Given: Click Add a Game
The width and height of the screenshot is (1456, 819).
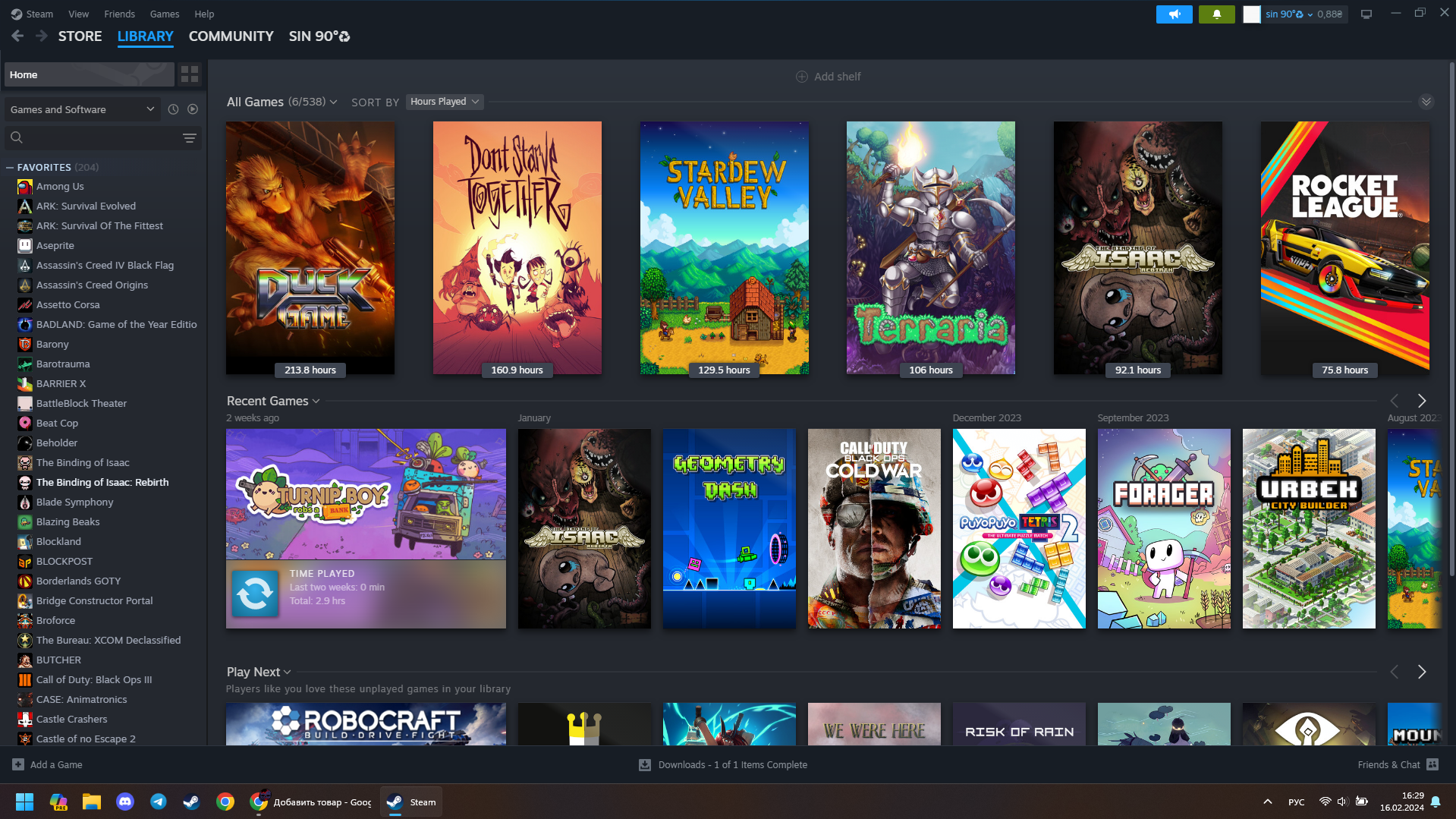Looking at the screenshot, I should (x=47, y=764).
